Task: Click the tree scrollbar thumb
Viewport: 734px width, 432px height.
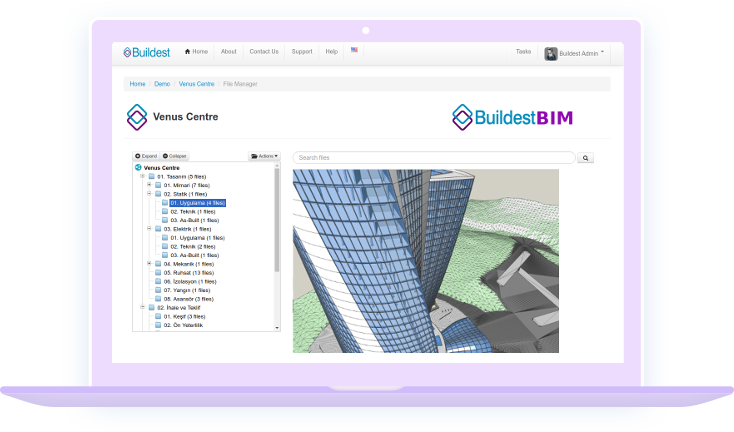Action: [x=277, y=220]
